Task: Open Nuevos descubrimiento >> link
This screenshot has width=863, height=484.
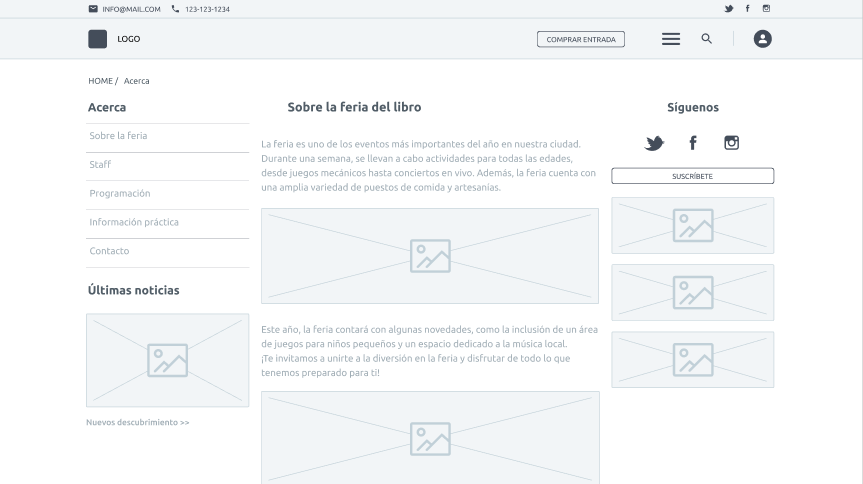Action: (x=138, y=422)
